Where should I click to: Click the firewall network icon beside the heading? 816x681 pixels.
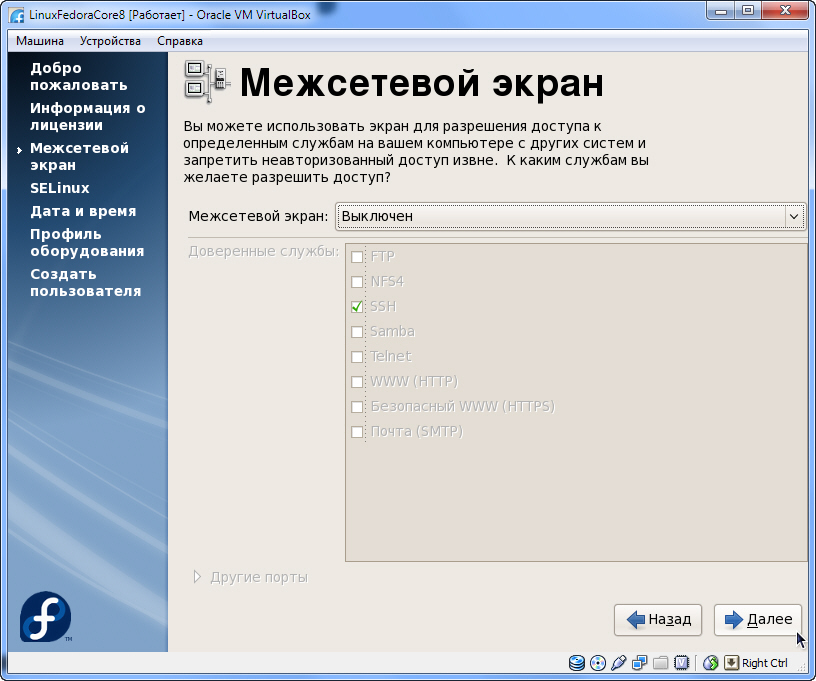click(x=207, y=81)
